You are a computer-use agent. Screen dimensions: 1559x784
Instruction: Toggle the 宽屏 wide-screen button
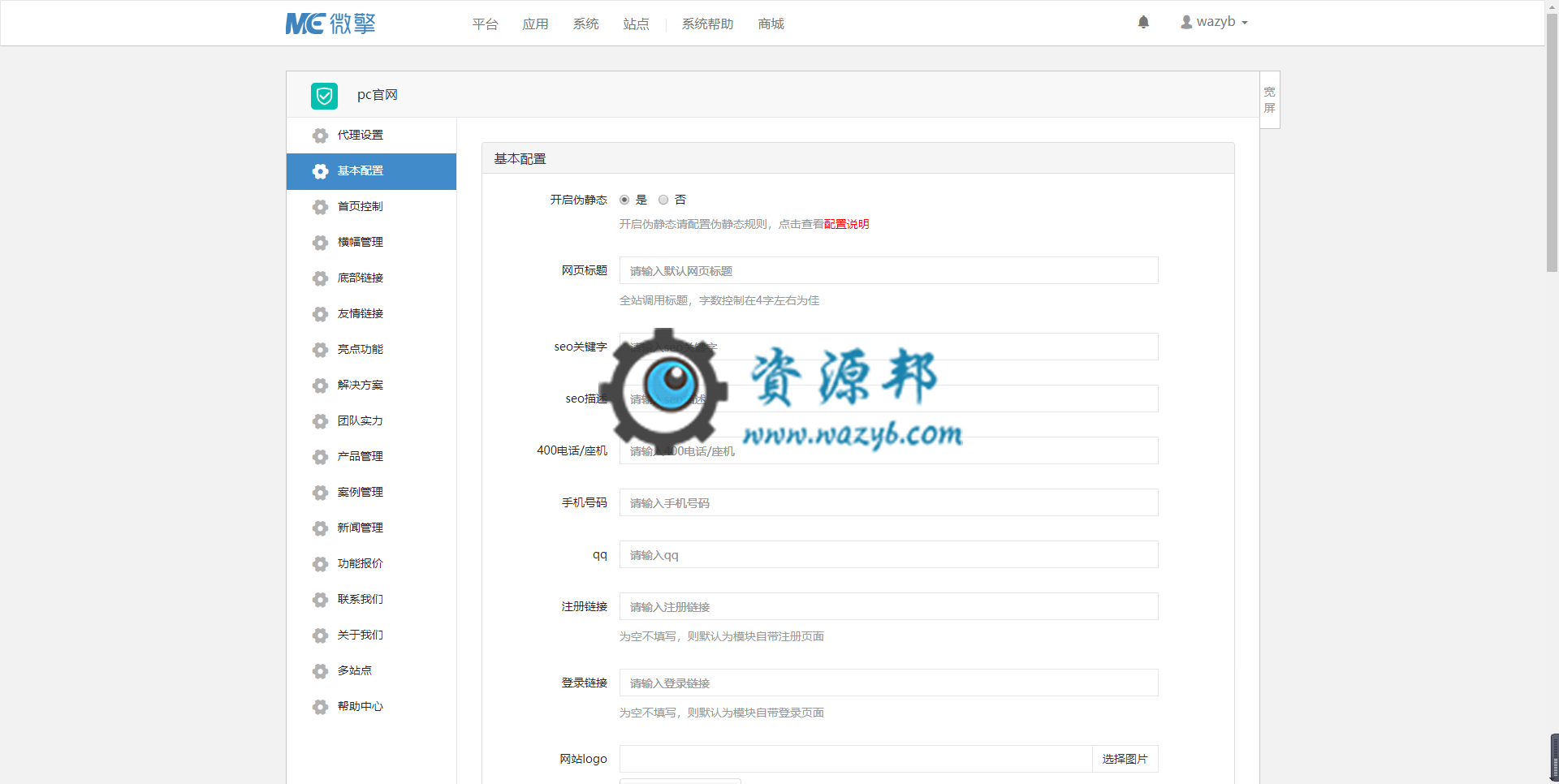click(x=1270, y=100)
